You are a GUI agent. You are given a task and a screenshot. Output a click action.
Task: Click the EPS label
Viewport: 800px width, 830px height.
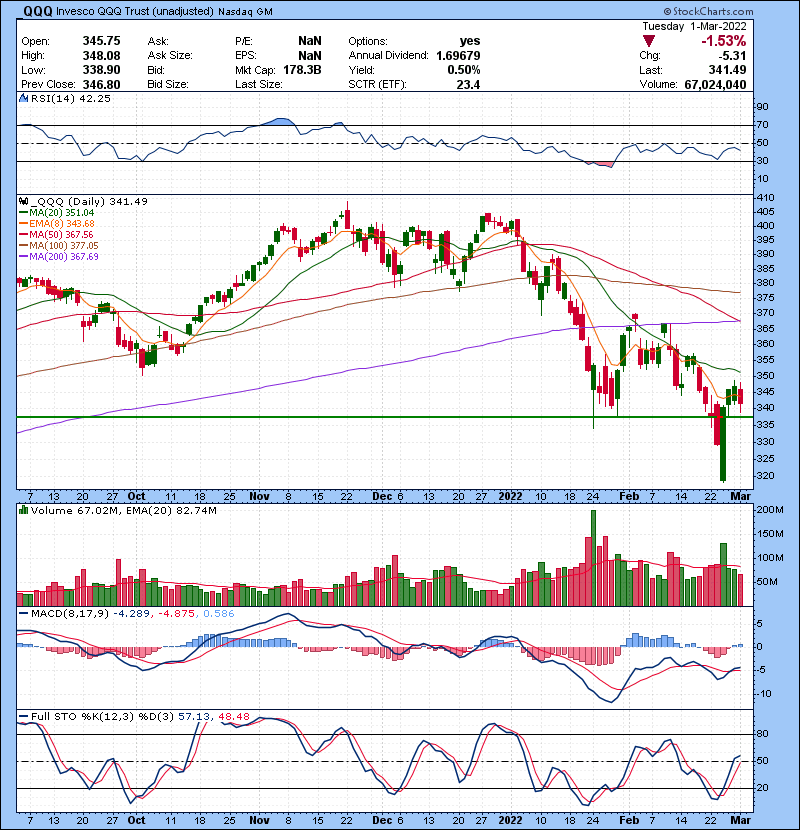pos(246,56)
